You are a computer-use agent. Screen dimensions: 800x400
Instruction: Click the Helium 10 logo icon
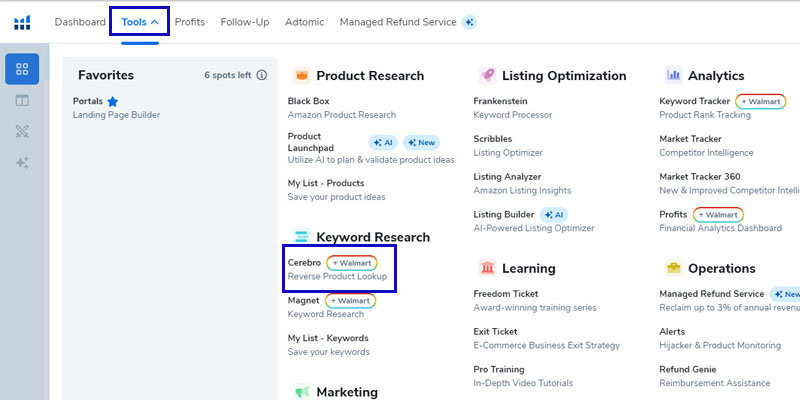22,22
